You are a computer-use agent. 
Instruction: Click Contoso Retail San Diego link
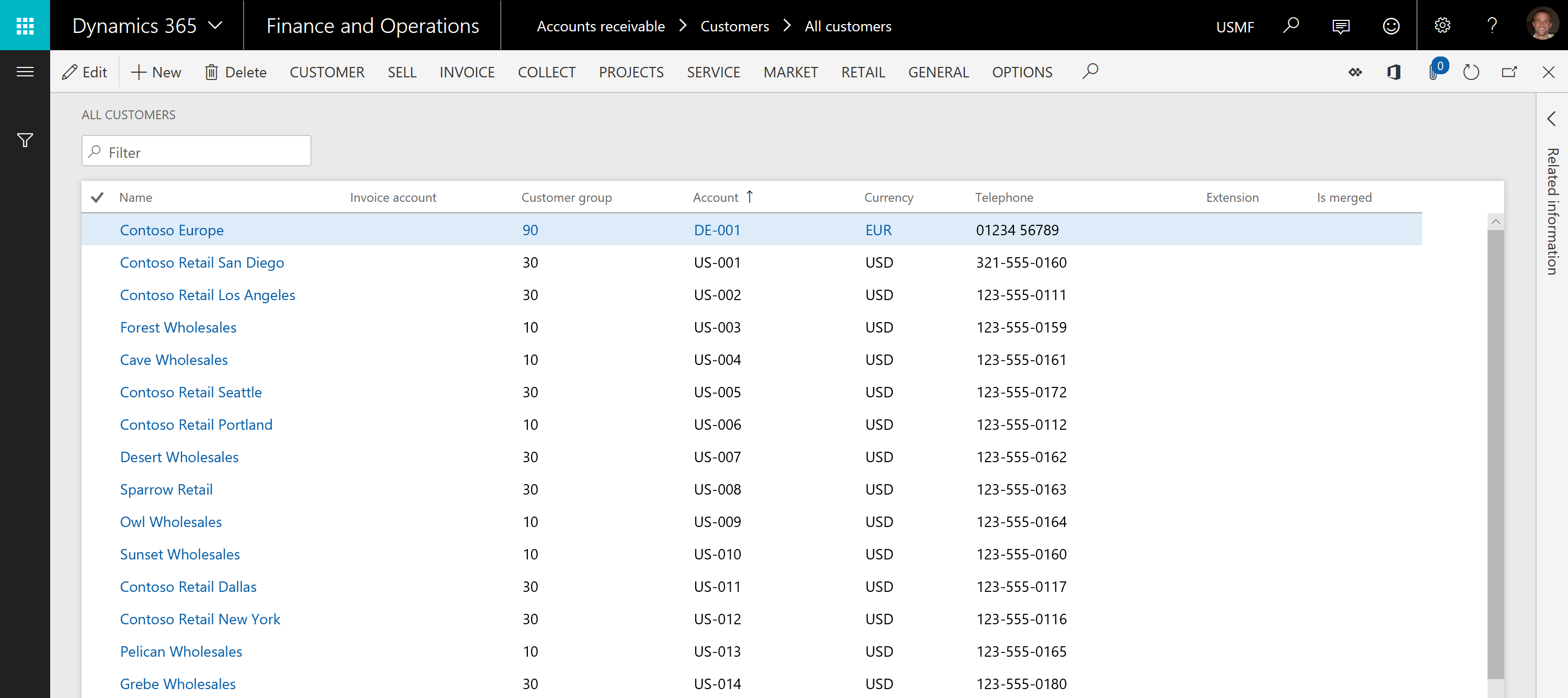pos(201,262)
